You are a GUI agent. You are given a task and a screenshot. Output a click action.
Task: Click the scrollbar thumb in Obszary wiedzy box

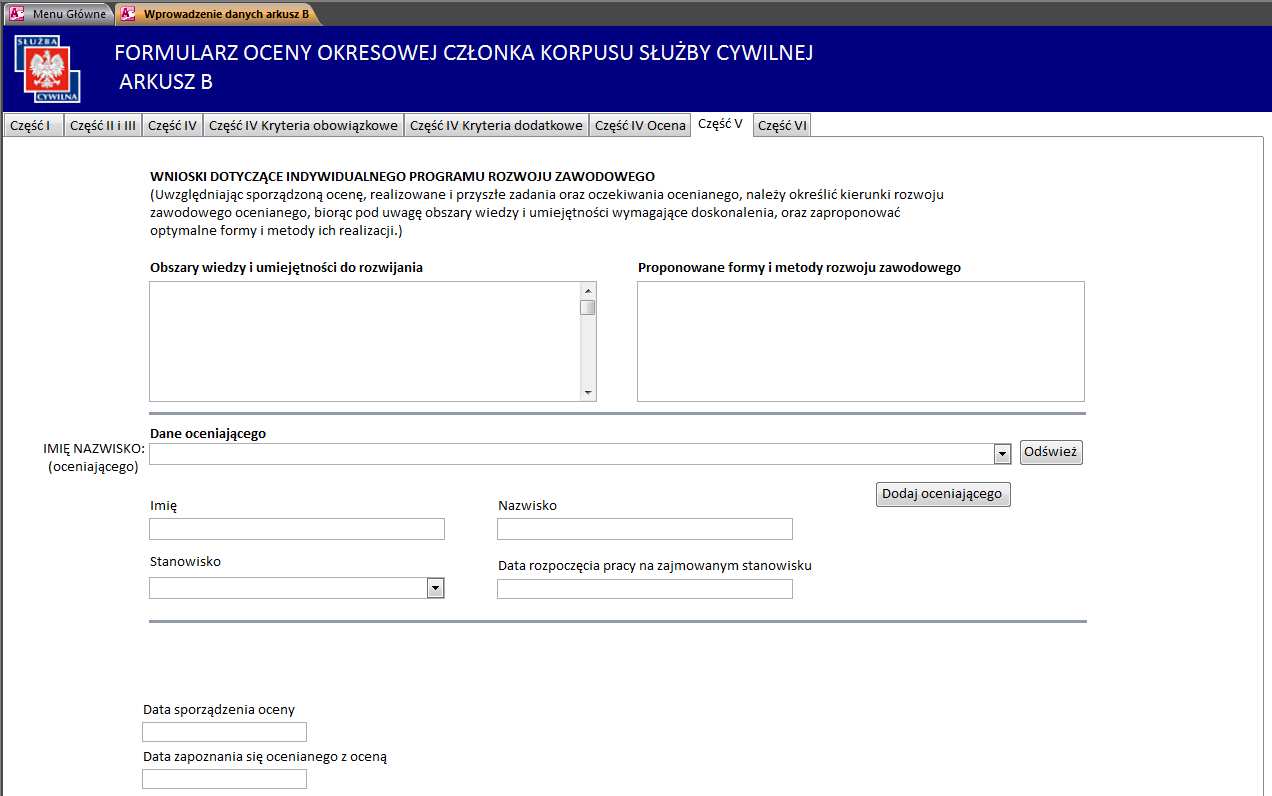pyautogui.click(x=588, y=307)
